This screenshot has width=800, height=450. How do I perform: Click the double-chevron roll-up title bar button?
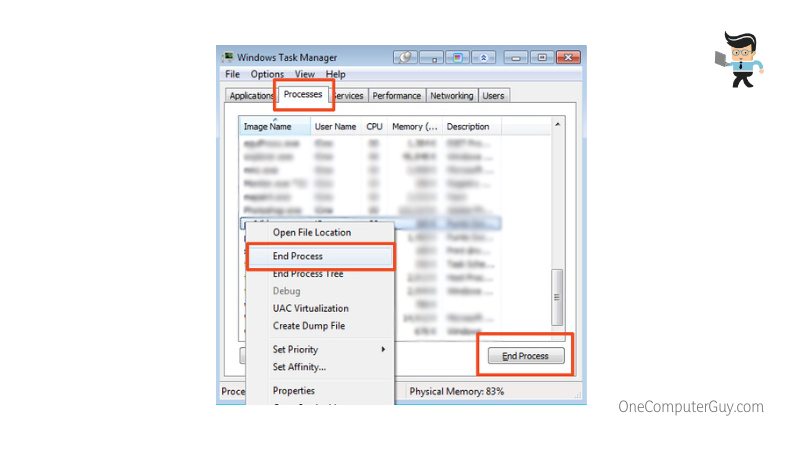tap(483, 57)
